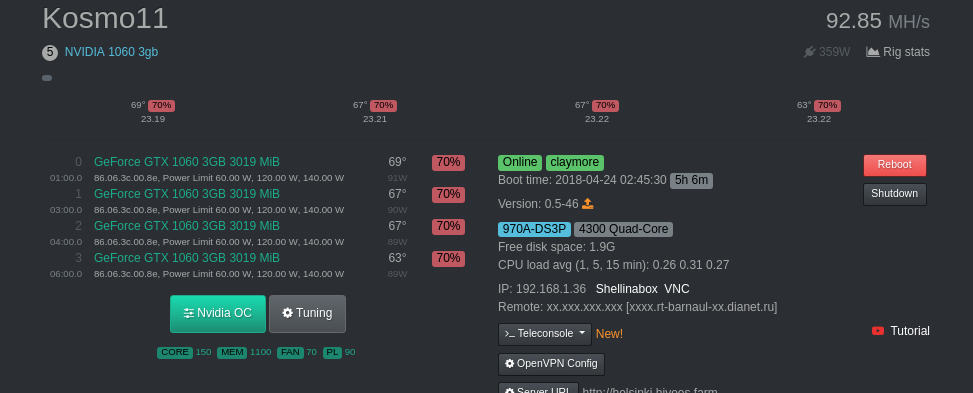Click the Remote host address text
Image resolution: width=973 pixels, height=393 pixels.
pyautogui.click(x=637, y=307)
